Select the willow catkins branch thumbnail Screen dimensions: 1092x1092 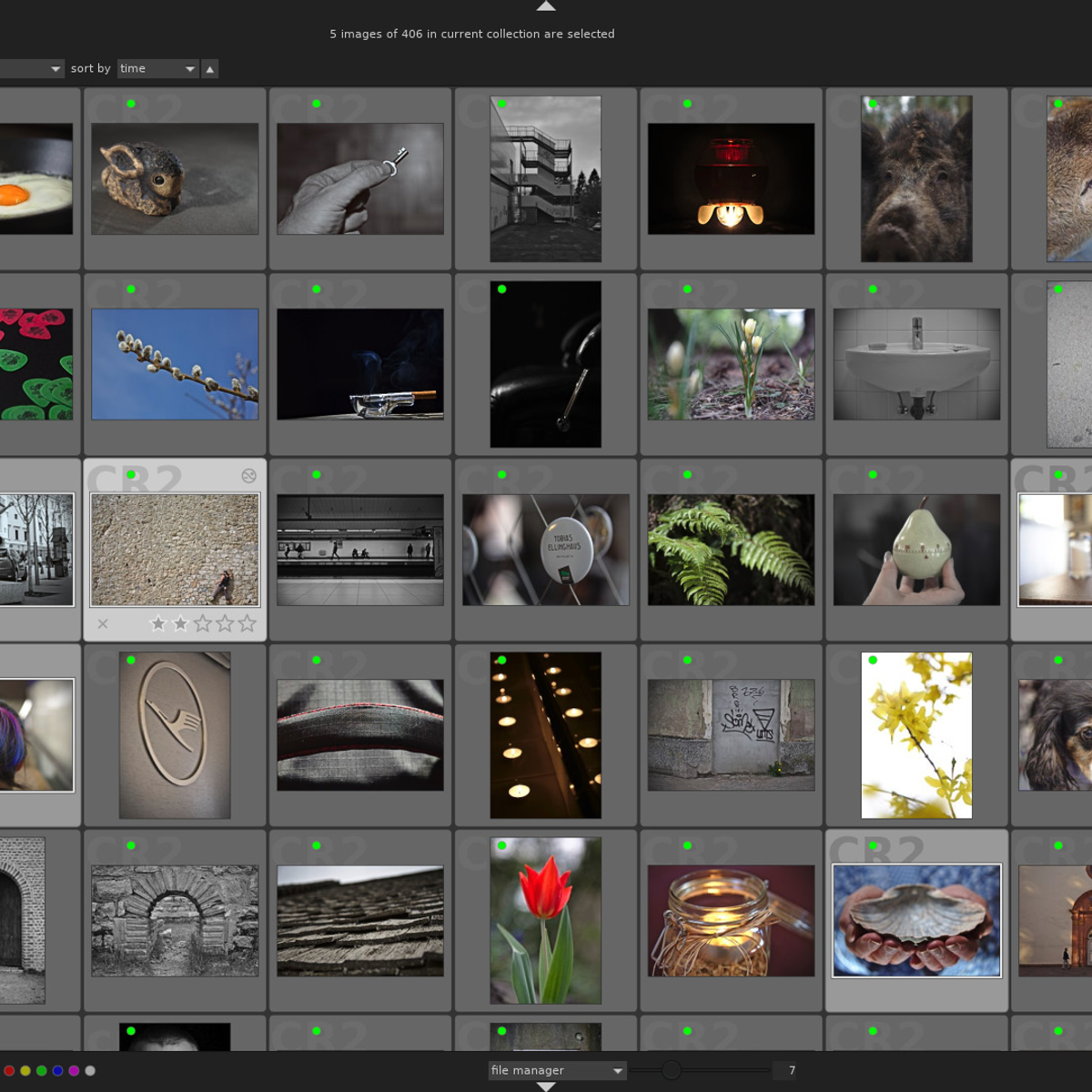click(175, 364)
